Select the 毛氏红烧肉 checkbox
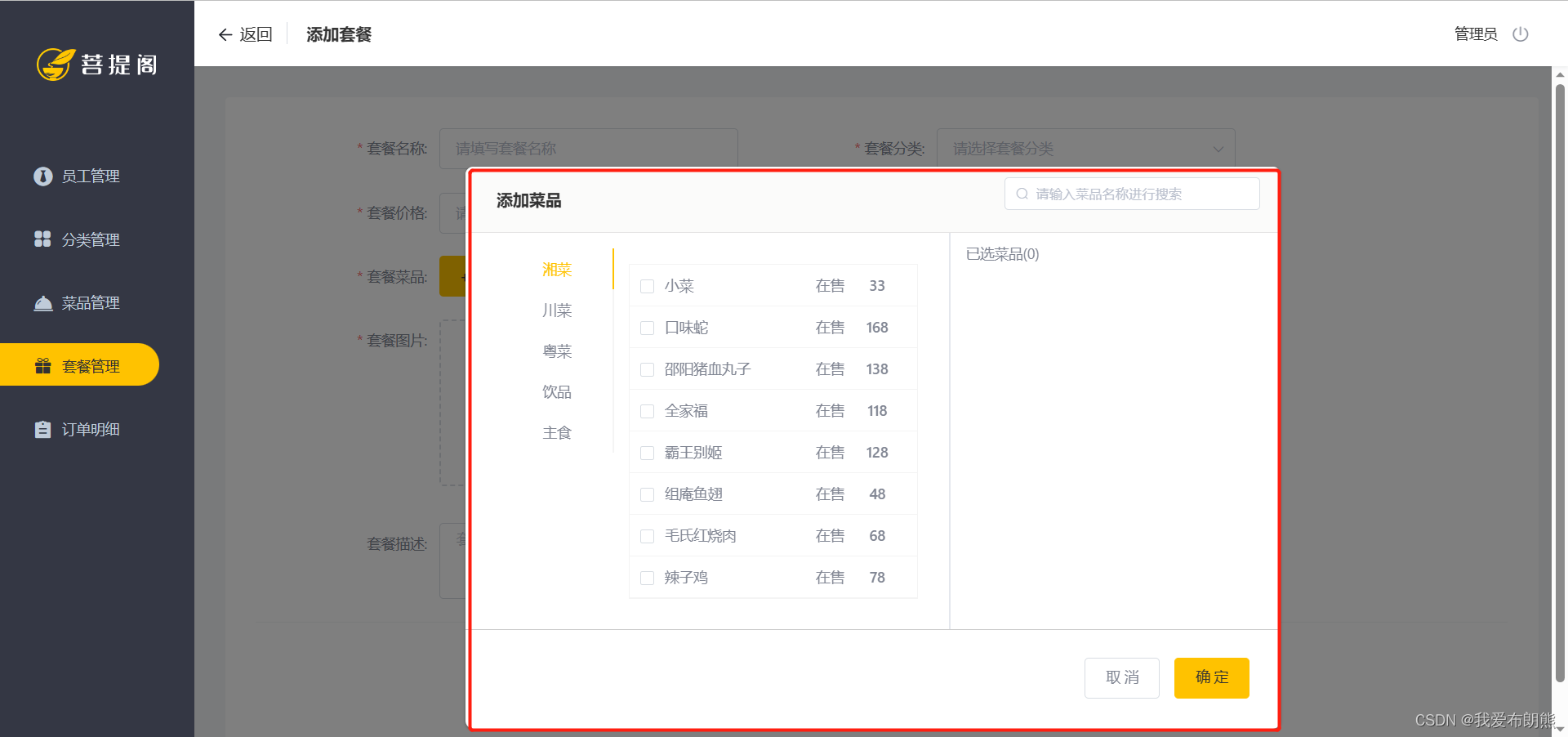 [x=648, y=536]
